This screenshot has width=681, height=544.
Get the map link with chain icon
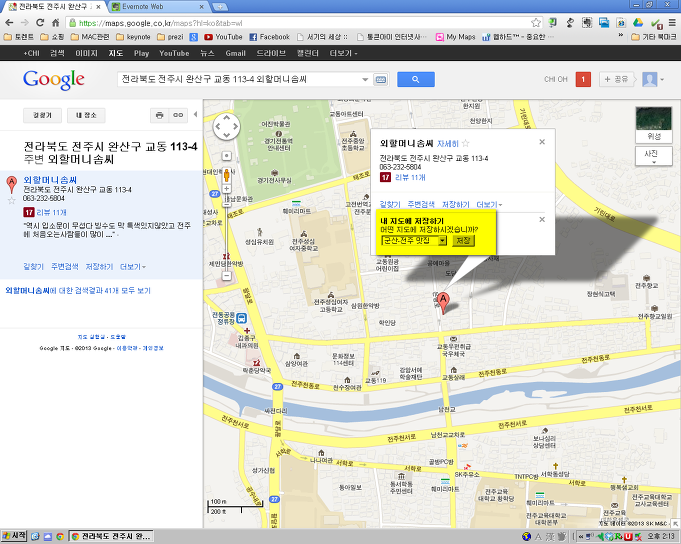point(178,115)
